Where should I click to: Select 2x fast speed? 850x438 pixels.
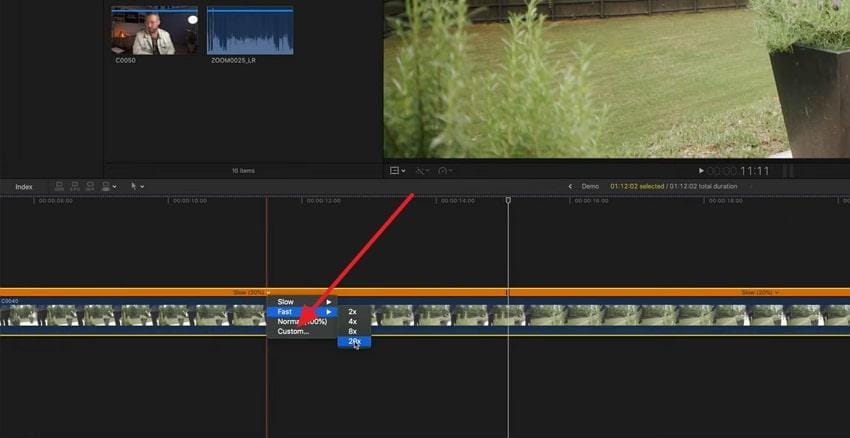pos(354,312)
